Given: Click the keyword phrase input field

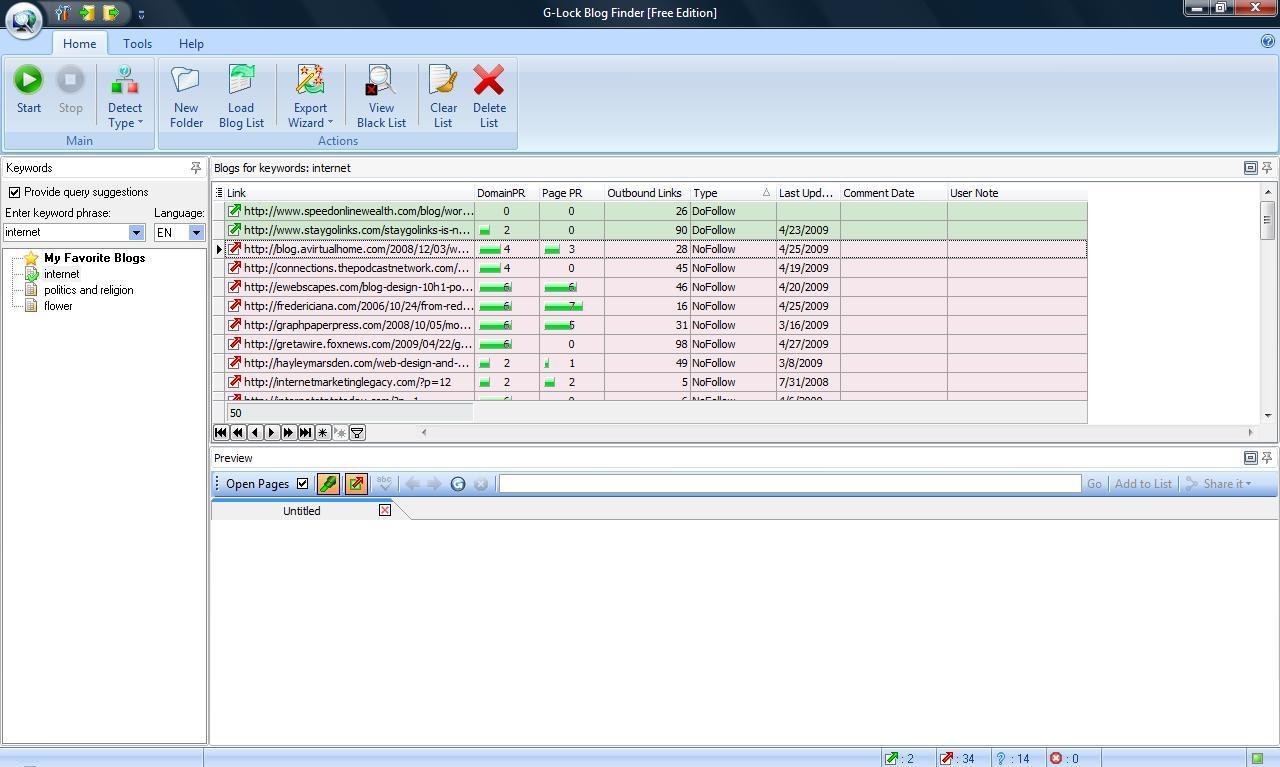Looking at the screenshot, I should [x=66, y=232].
